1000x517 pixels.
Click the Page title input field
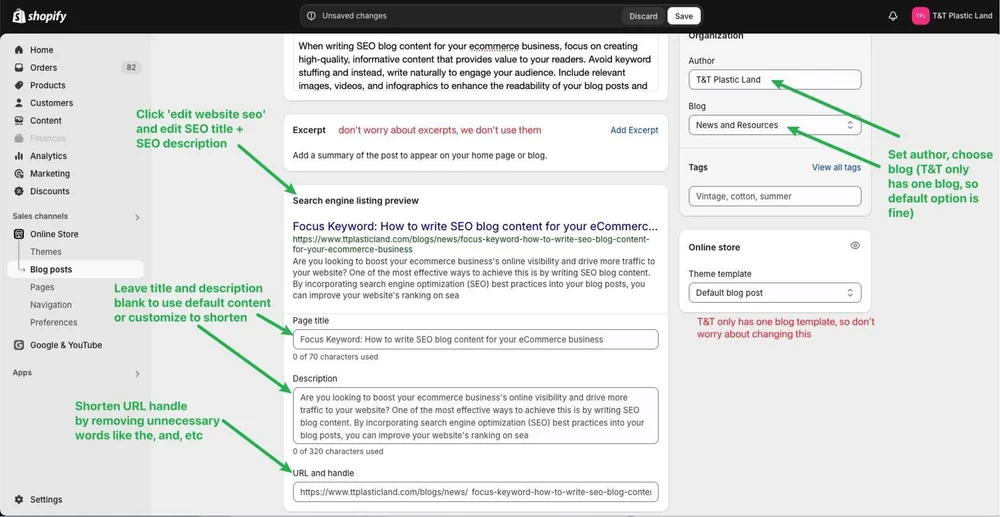click(x=476, y=339)
